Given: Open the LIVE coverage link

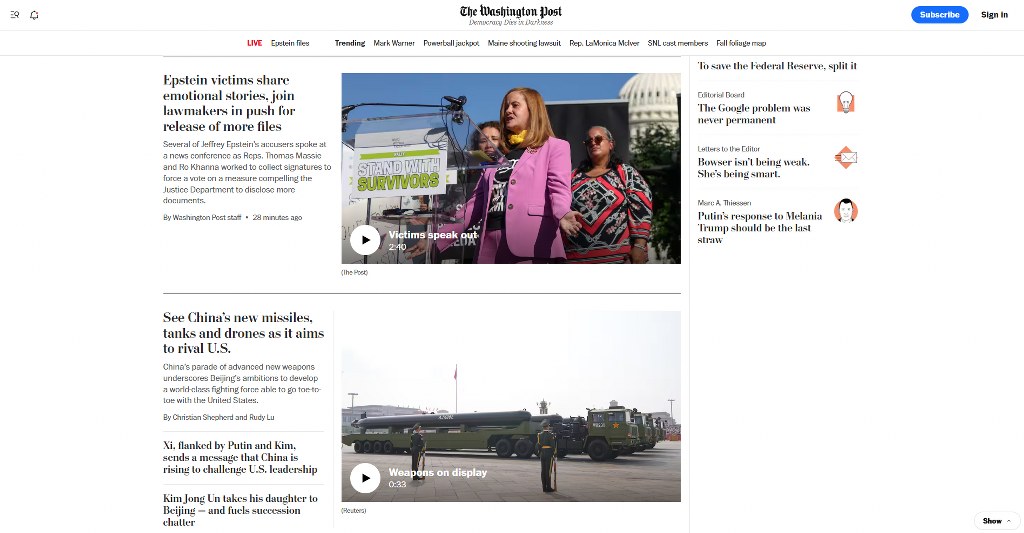Looking at the screenshot, I should click(255, 43).
